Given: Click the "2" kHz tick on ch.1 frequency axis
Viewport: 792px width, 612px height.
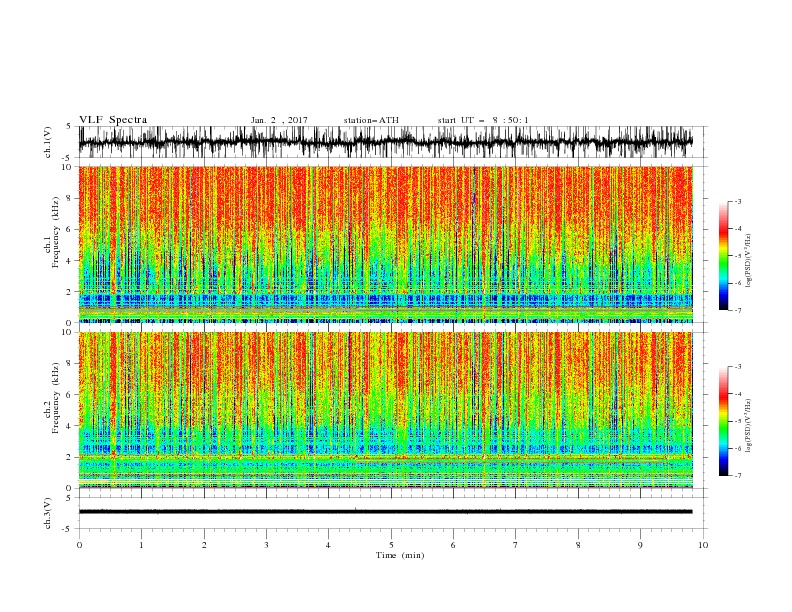Looking at the screenshot, I should (x=70, y=291).
